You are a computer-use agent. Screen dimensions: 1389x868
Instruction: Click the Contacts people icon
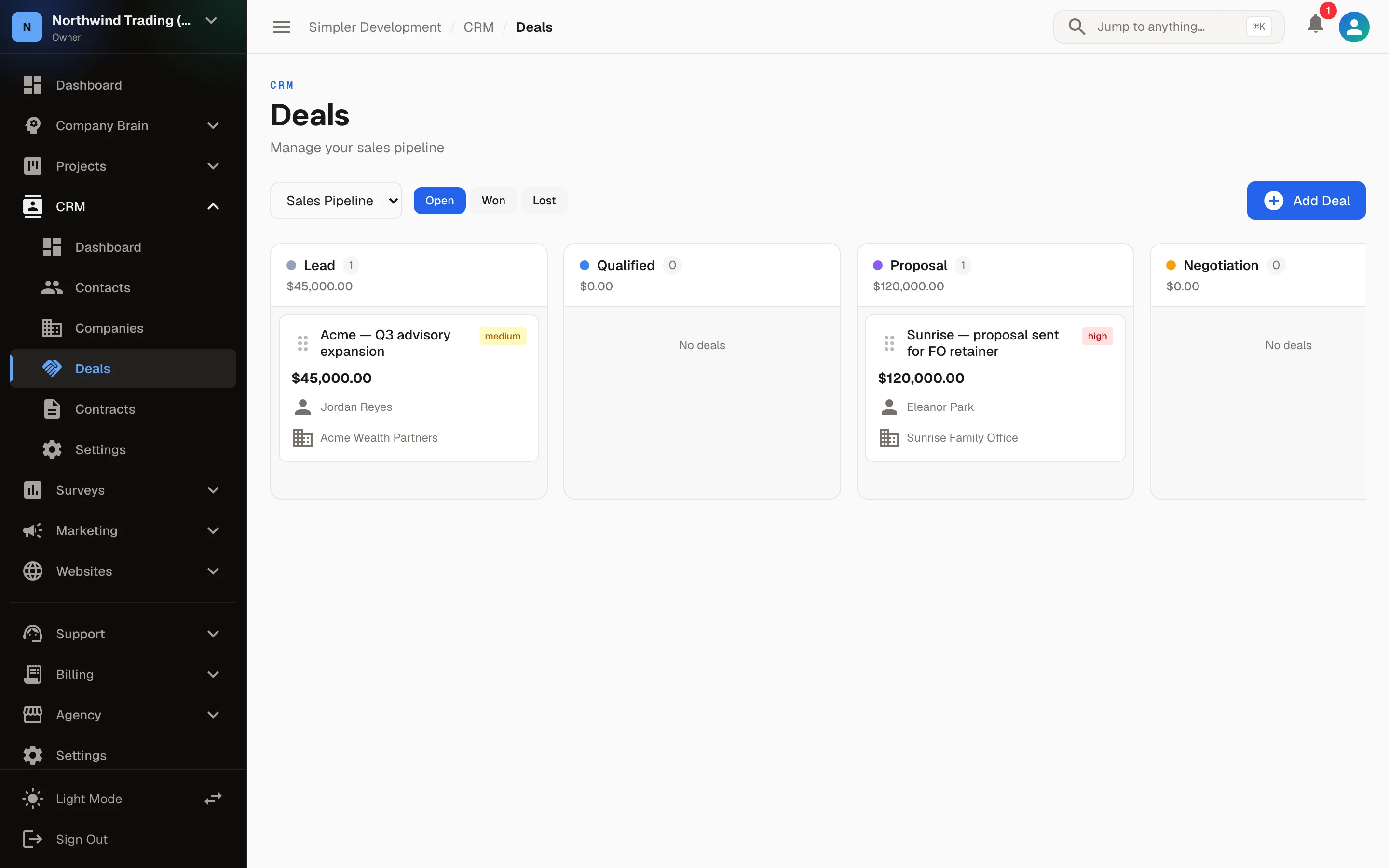(52, 287)
